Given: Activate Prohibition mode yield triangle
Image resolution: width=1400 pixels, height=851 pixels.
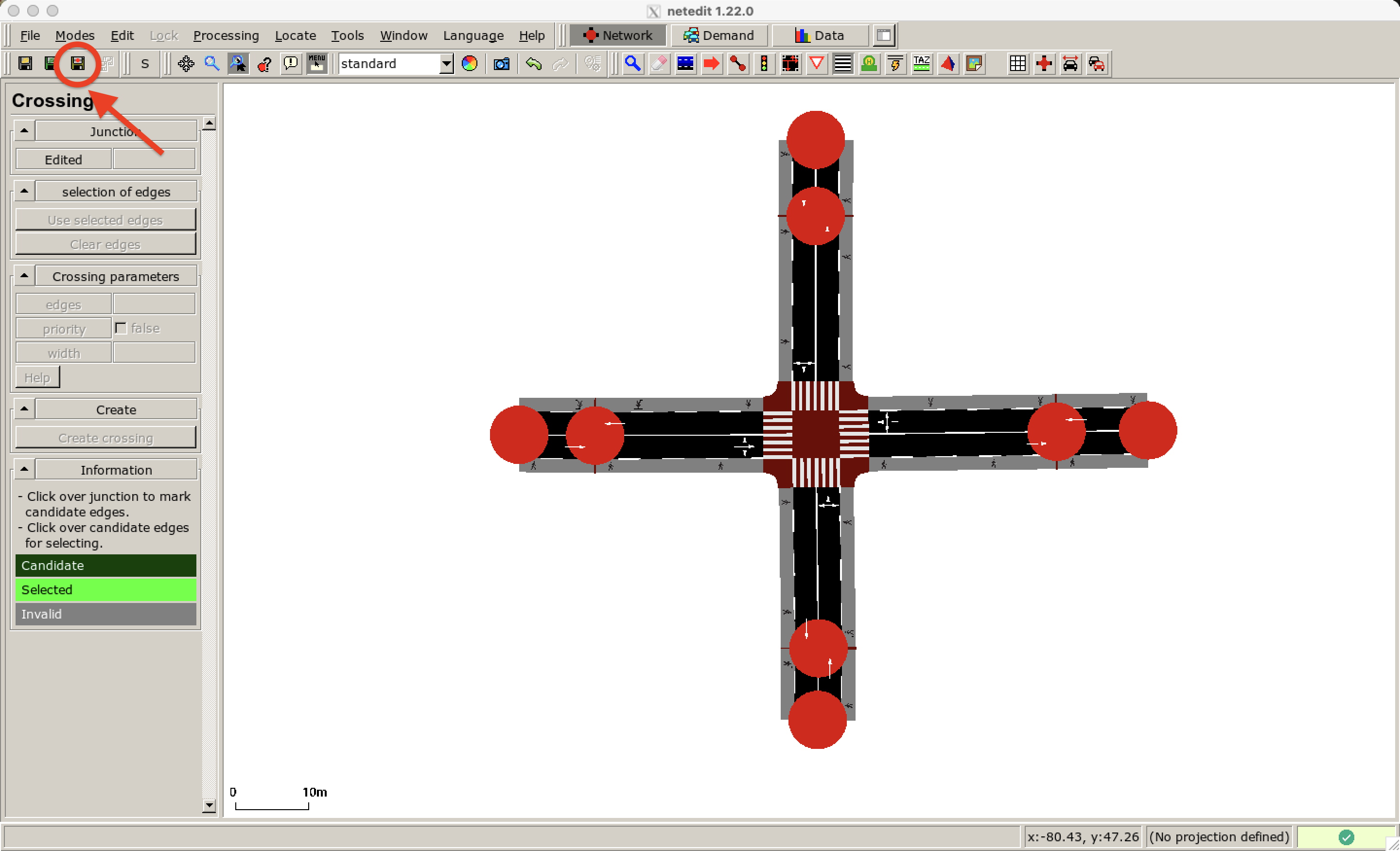Looking at the screenshot, I should pyautogui.click(x=817, y=64).
